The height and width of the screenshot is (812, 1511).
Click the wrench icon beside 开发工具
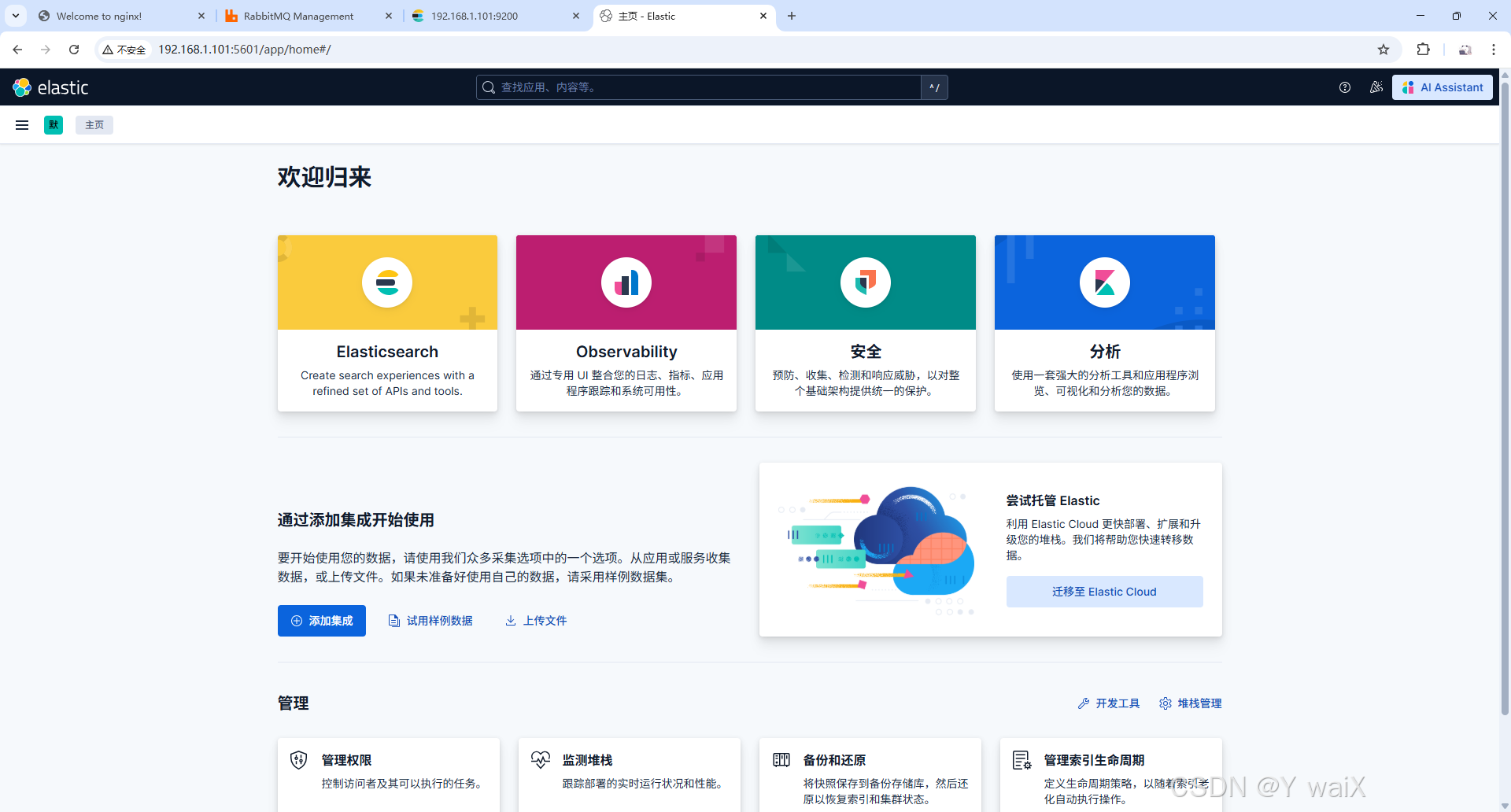point(1084,703)
